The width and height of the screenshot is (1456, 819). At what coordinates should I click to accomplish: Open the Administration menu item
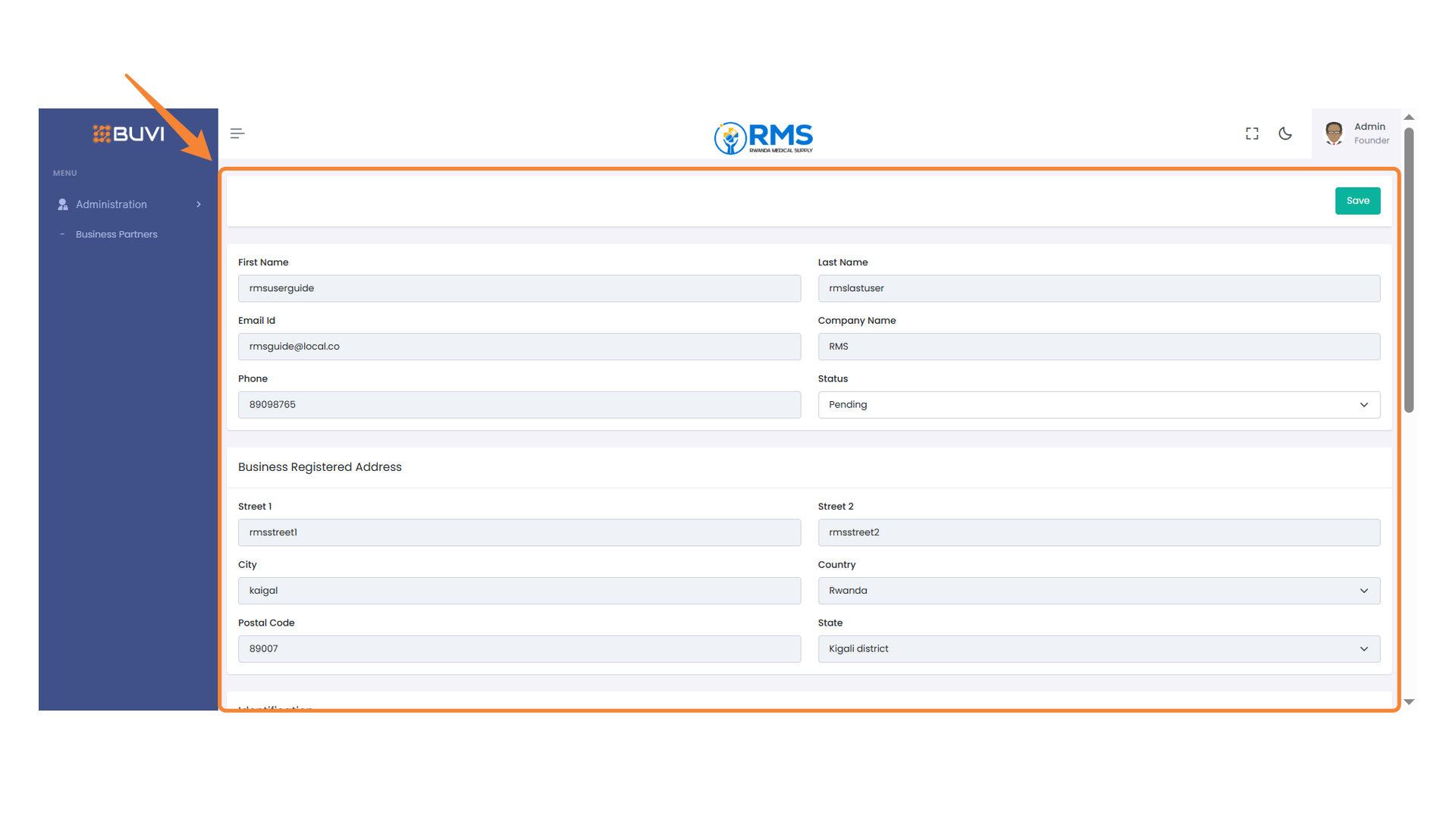coord(111,204)
